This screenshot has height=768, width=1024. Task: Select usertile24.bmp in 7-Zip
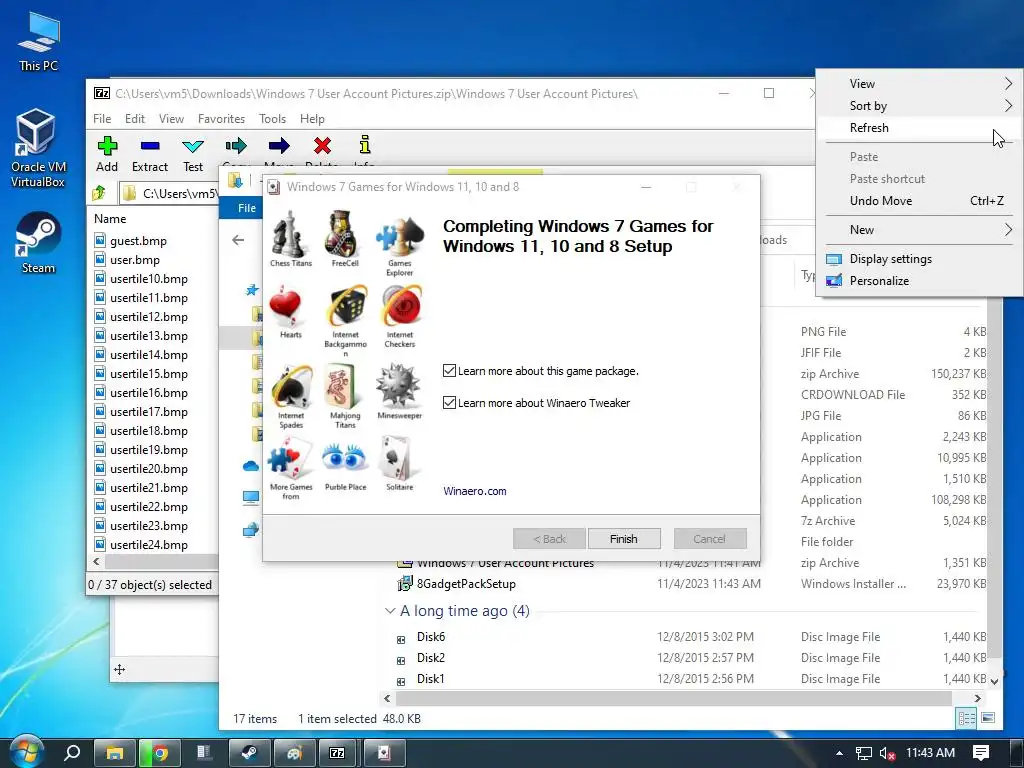148,545
